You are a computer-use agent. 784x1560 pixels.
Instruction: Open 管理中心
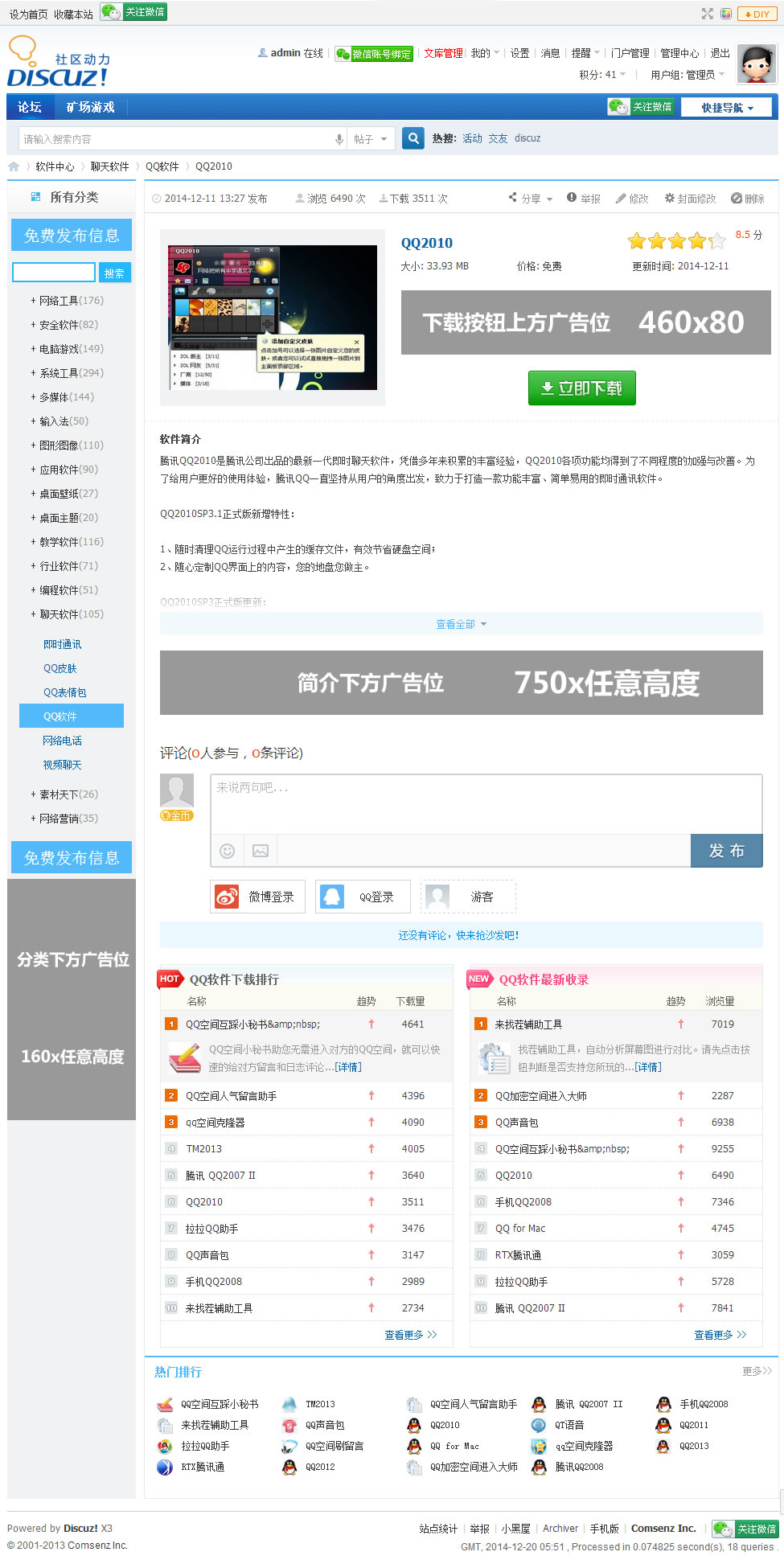679,53
